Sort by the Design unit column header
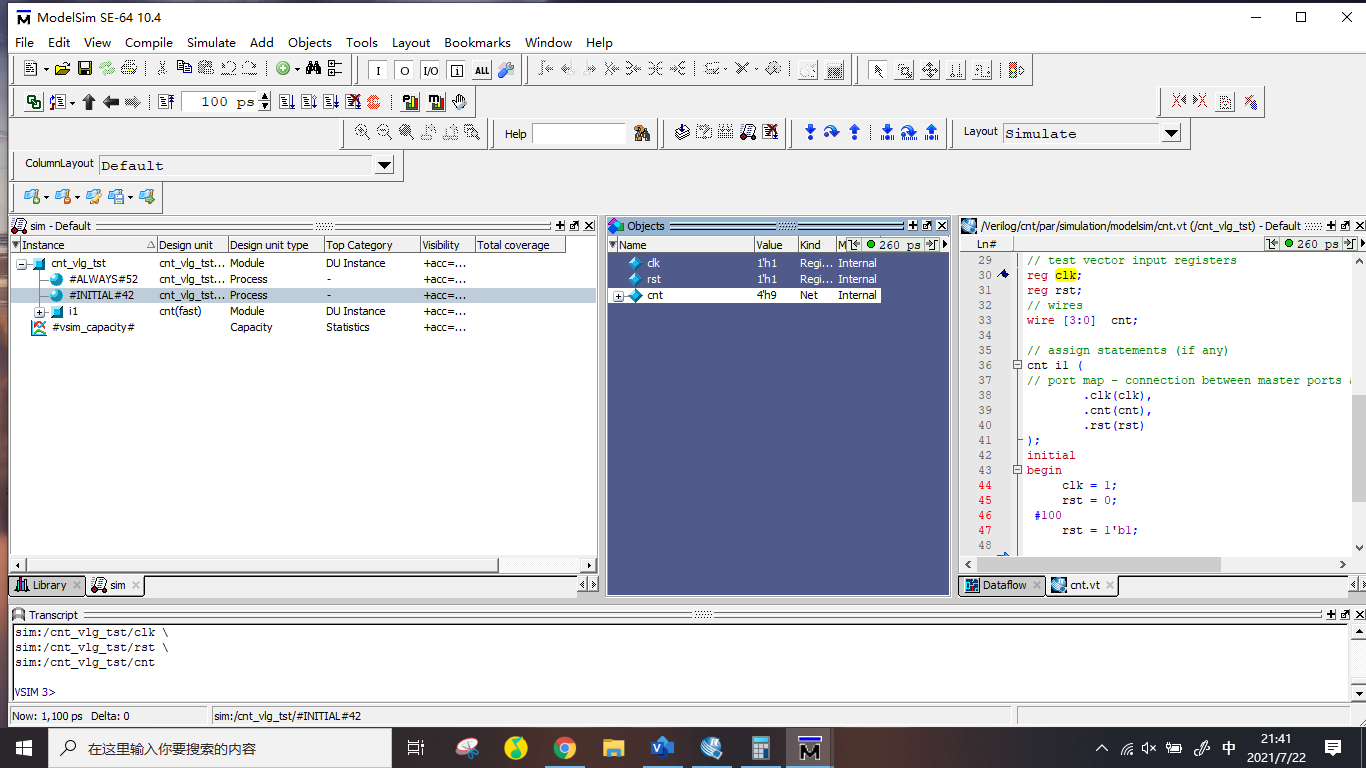This screenshot has width=1366, height=768. coord(192,245)
